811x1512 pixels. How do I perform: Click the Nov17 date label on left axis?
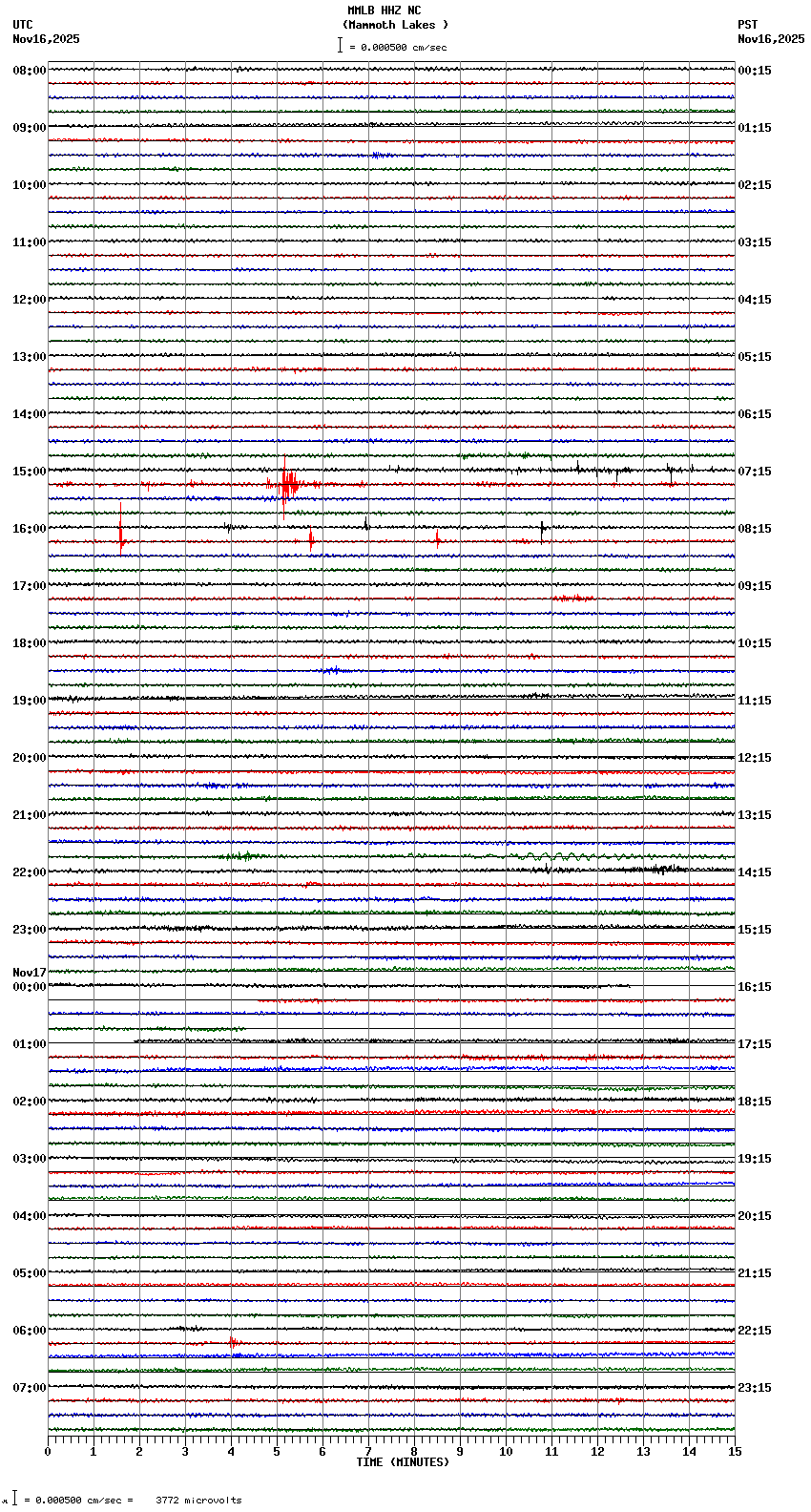30,973
